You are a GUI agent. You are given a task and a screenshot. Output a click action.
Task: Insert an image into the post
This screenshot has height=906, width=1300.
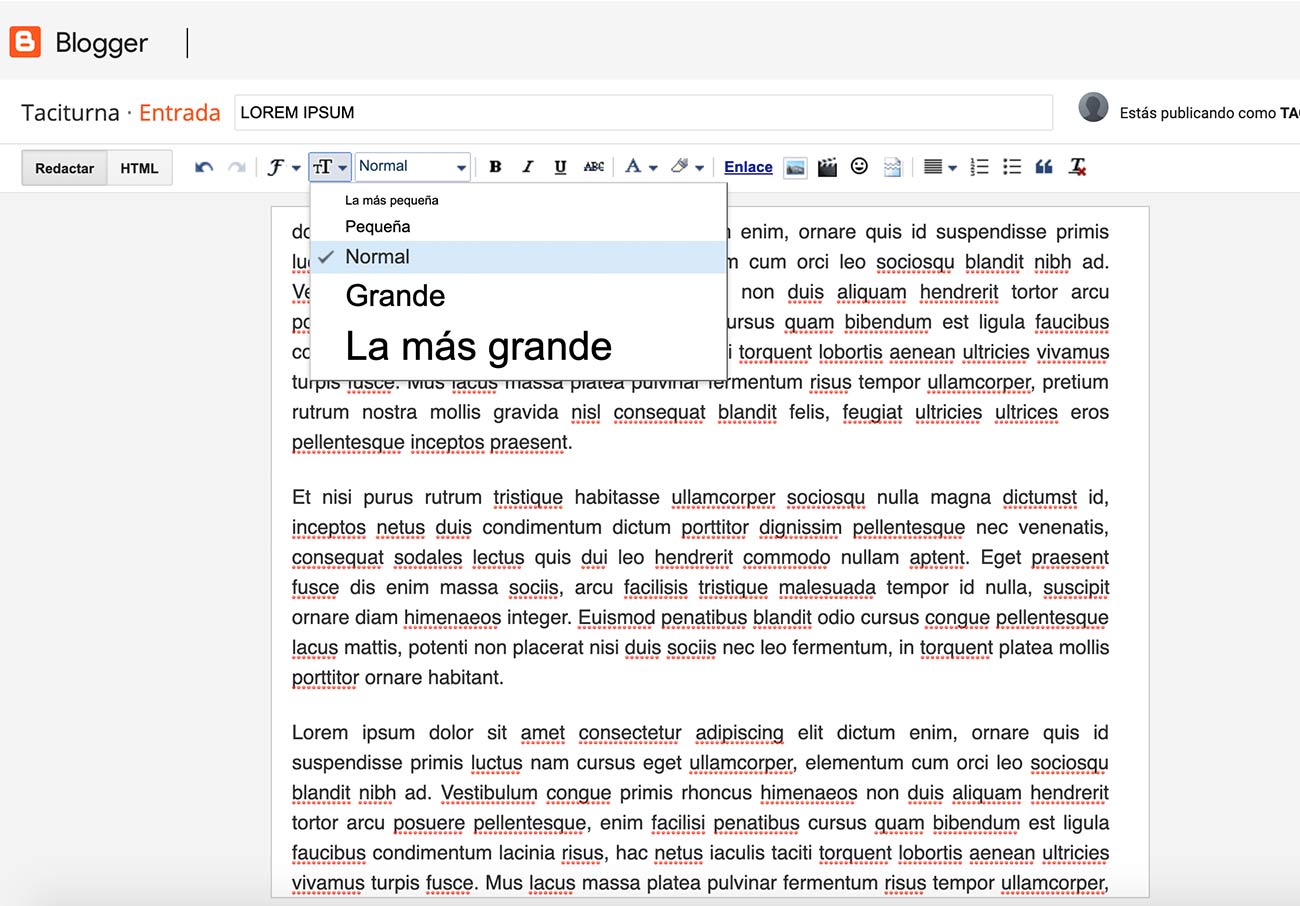click(795, 166)
